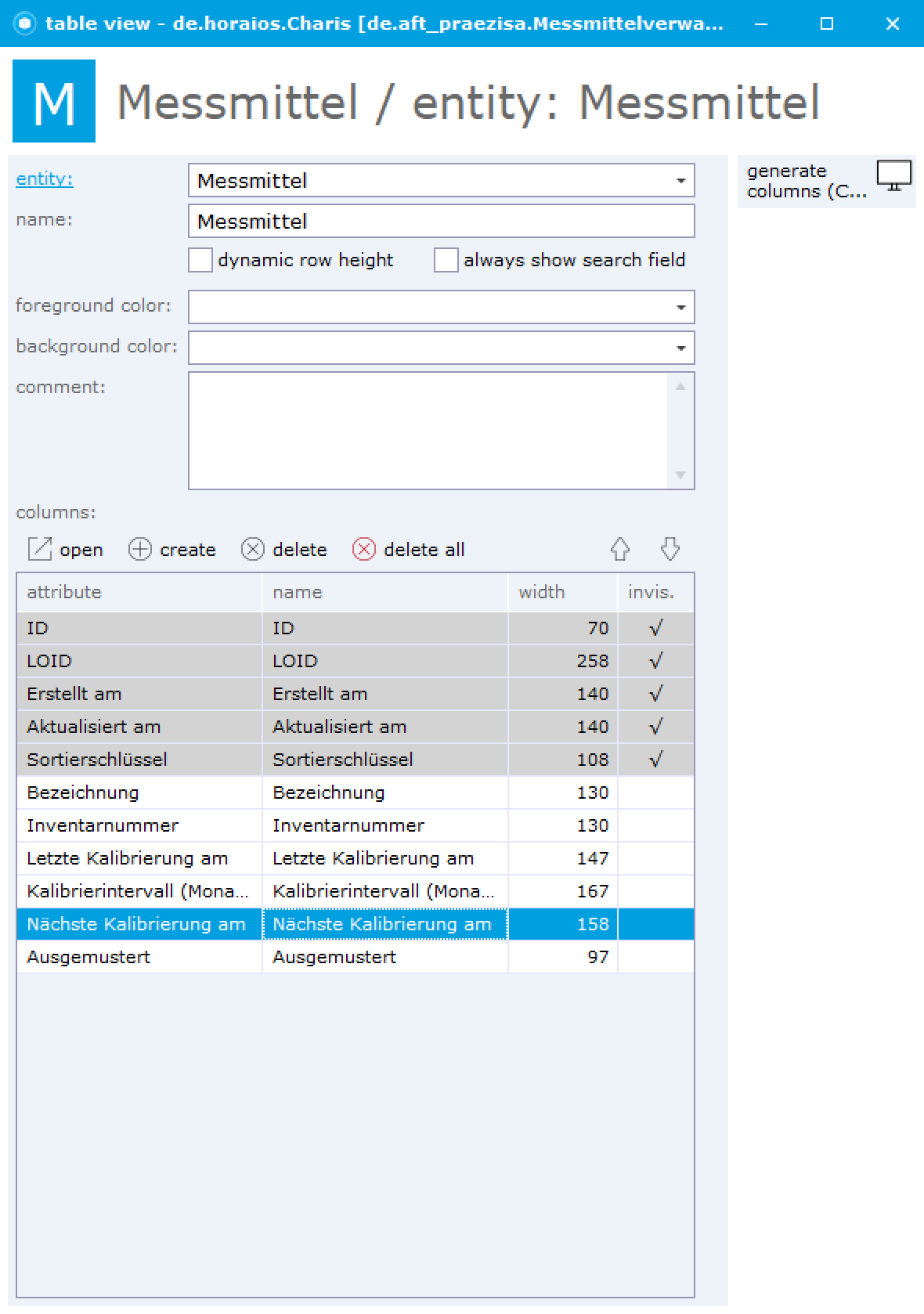Click the blue M entity logo
Image resolution: width=924 pixels, height=1314 pixels.
(54, 101)
